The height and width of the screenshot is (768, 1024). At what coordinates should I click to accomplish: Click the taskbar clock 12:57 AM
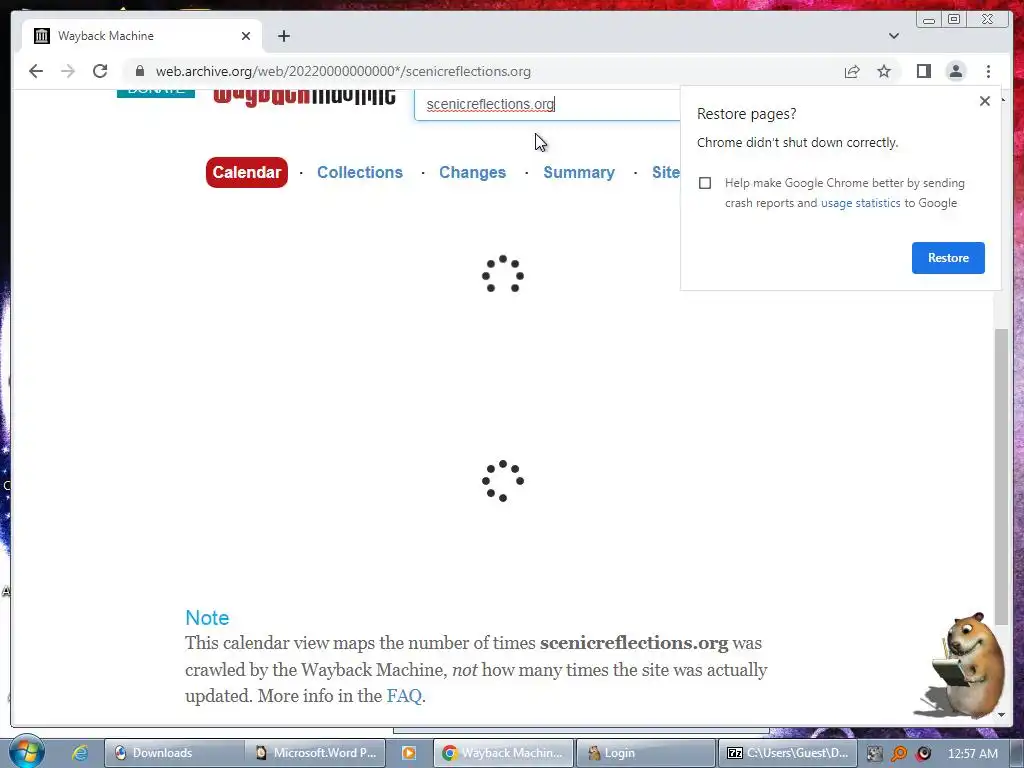(x=972, y=754)
